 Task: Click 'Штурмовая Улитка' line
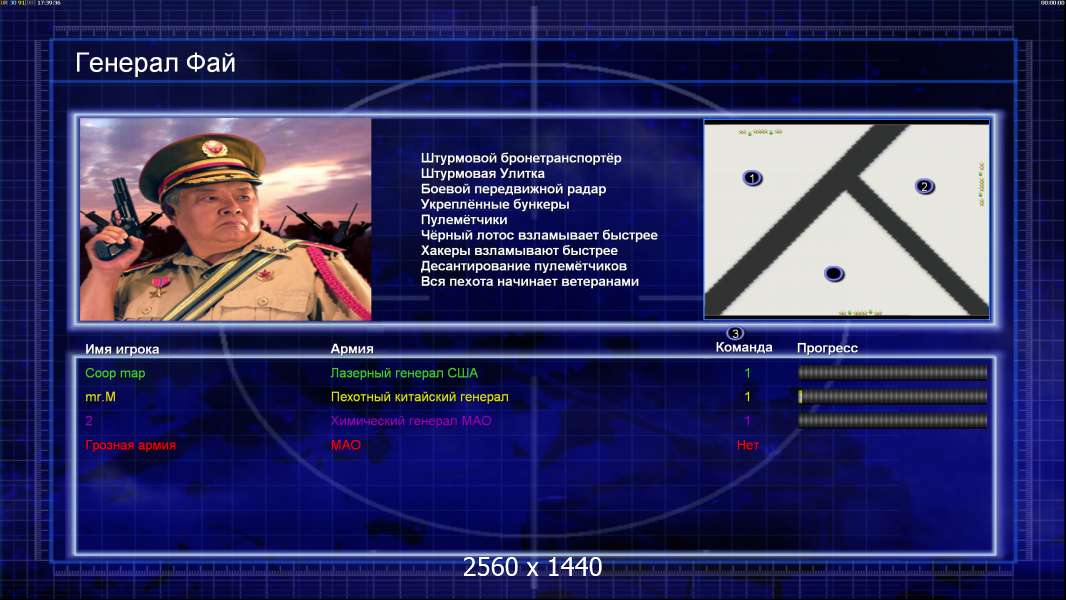pos(482,173)
